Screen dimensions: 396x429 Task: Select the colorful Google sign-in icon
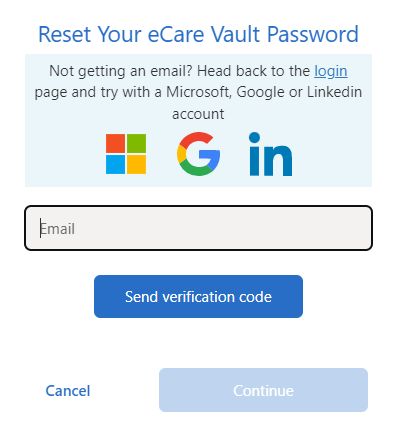coord(198,154)
